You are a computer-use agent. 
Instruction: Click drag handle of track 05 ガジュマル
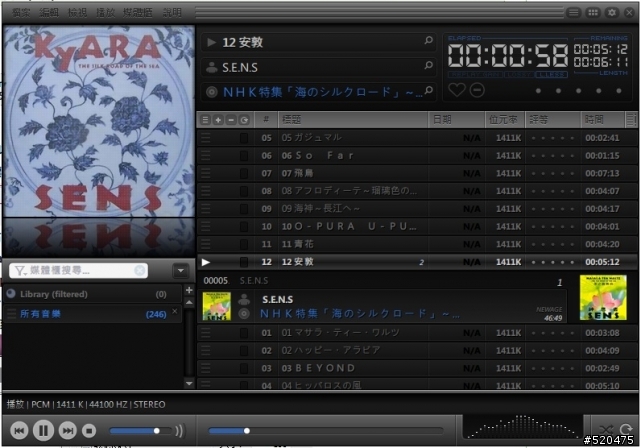coord(206,138)
